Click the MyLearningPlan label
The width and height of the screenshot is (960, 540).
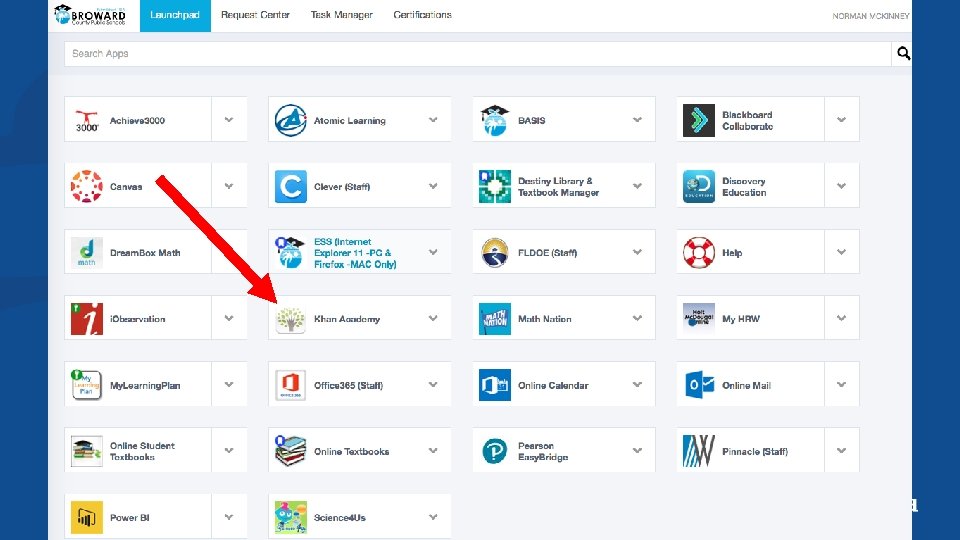[145, 385]
